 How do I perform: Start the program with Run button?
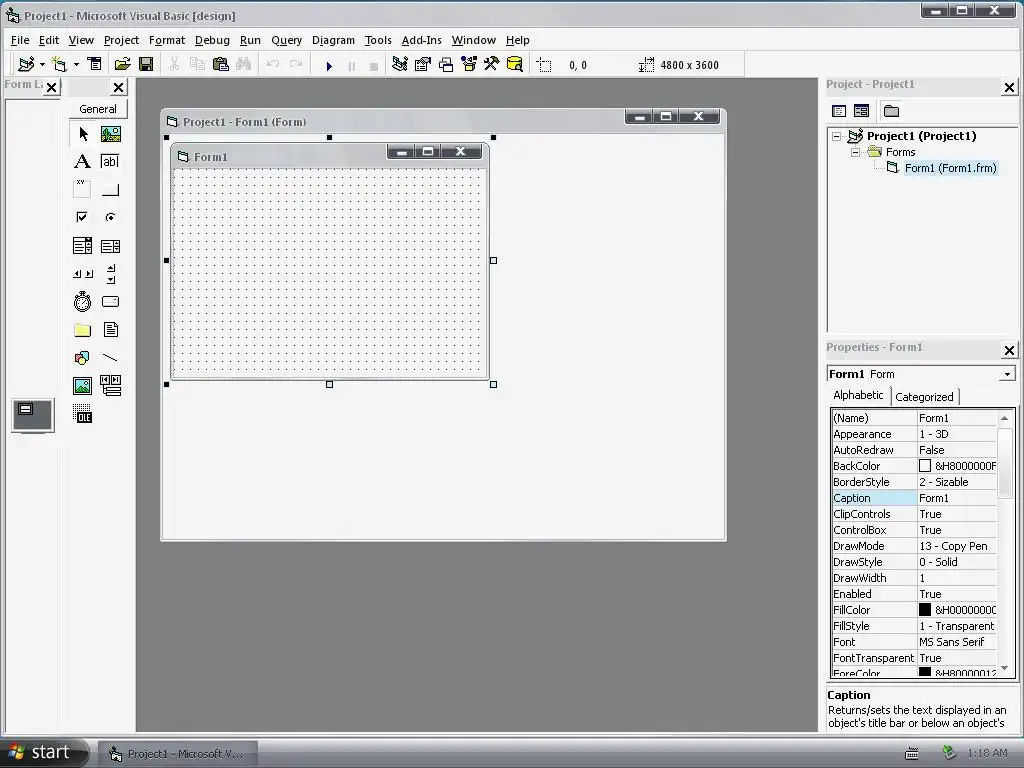pos(329,65)
